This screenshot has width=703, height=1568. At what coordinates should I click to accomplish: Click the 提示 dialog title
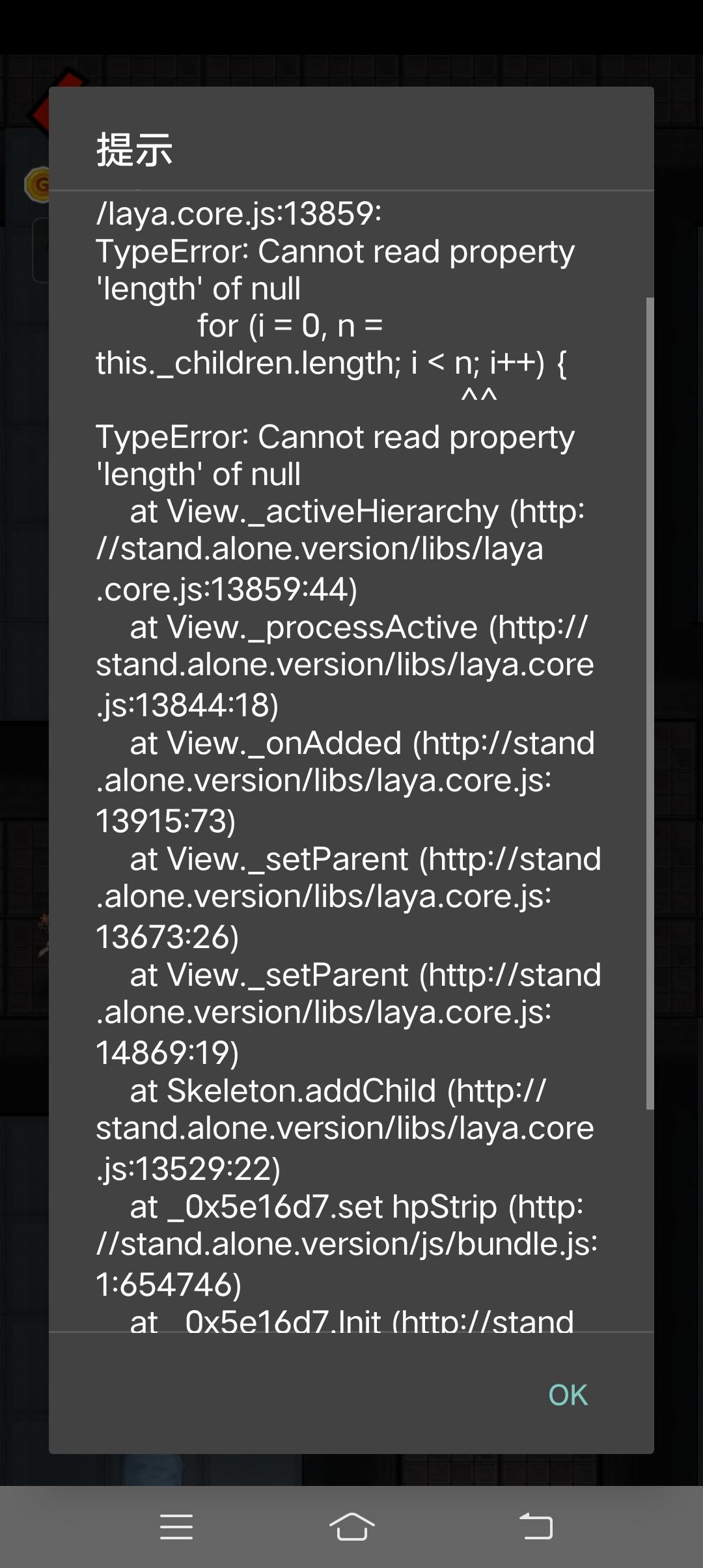[x=135, y=150]
